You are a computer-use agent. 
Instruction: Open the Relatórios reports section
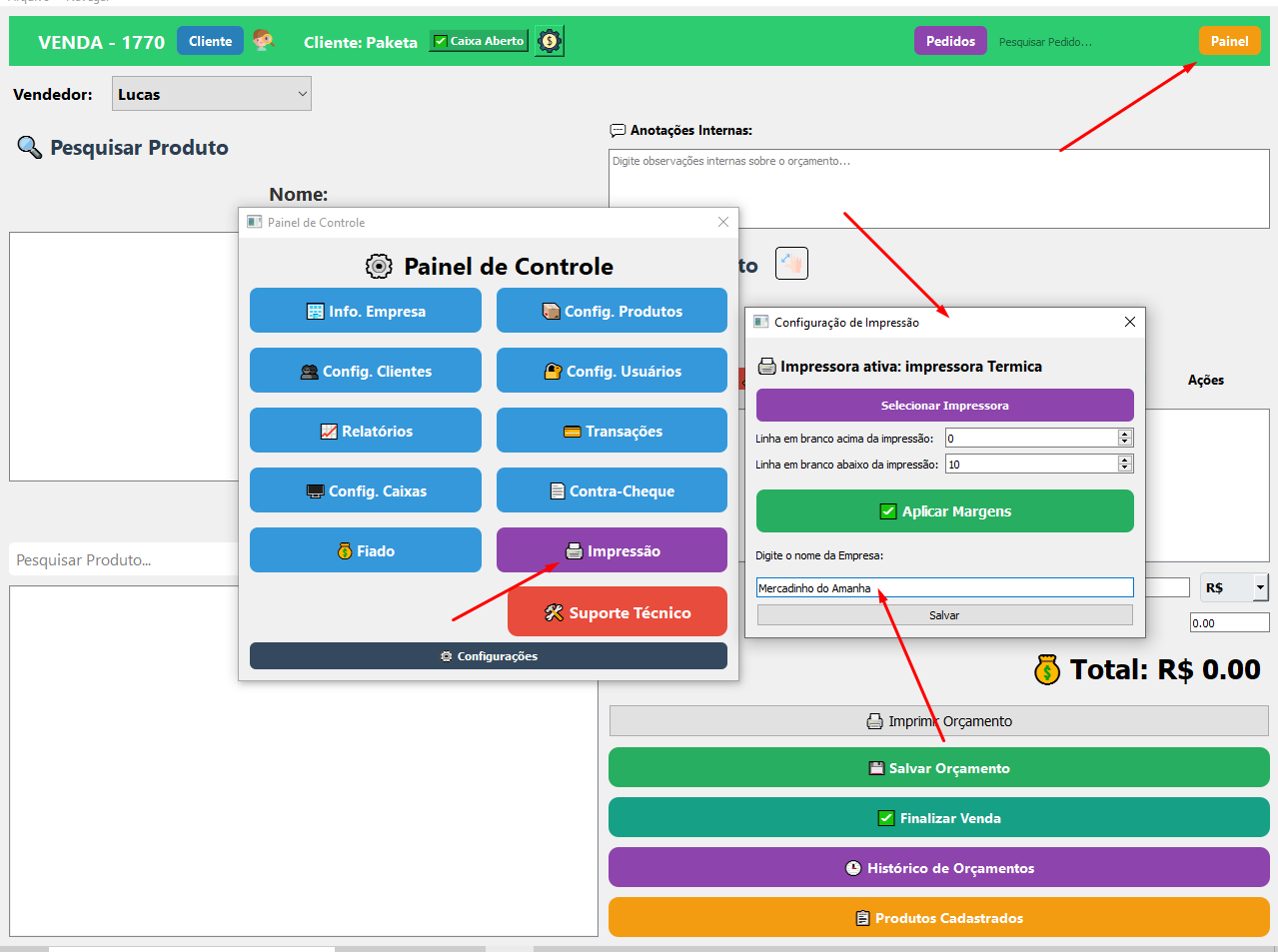click(x=366, y=431)
